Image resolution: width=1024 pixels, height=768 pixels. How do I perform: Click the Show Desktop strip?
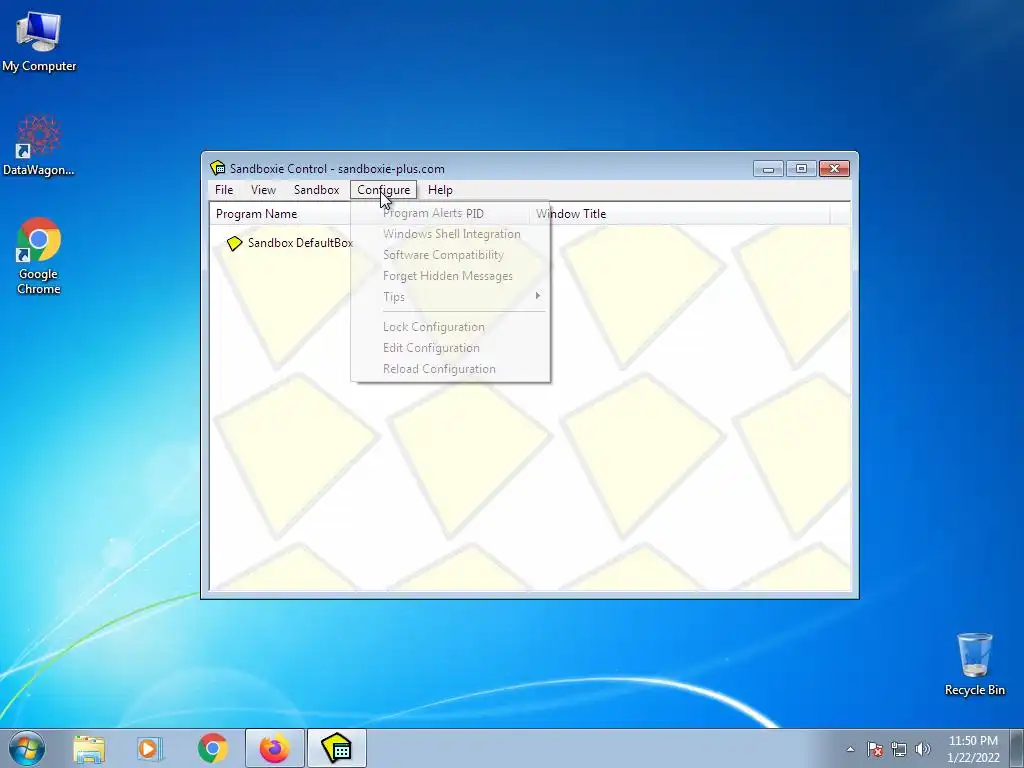click(x=1016, y=748)
